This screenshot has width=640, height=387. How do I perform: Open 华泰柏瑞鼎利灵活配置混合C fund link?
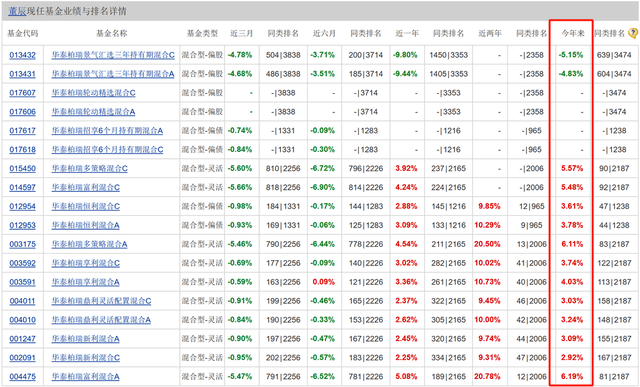point(101,301)
